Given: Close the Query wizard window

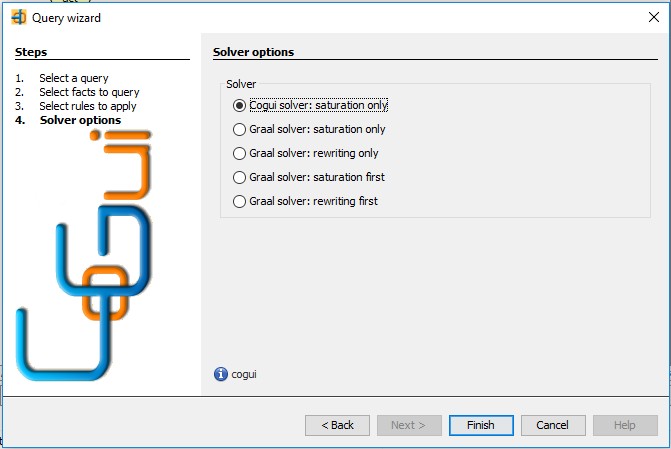Looking at the screenshot, I should click(x=653, y=17).
